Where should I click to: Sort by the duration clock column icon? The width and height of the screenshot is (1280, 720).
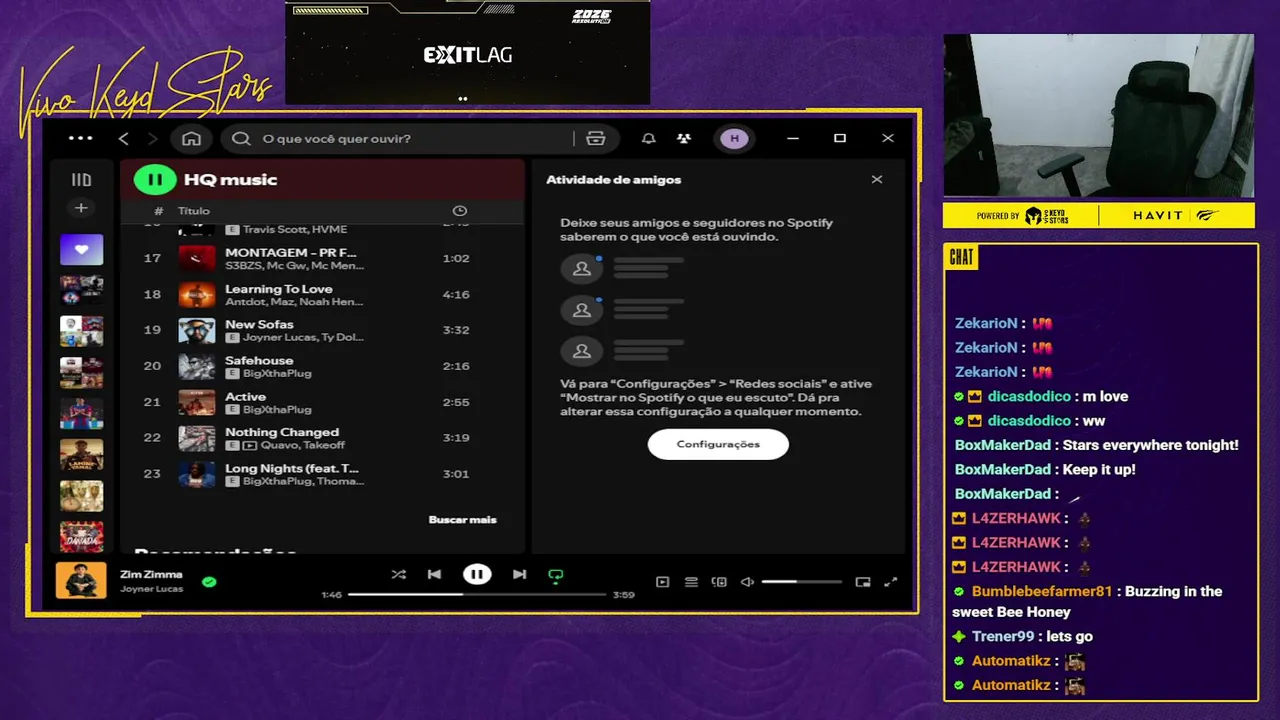(x=460, y=211)
